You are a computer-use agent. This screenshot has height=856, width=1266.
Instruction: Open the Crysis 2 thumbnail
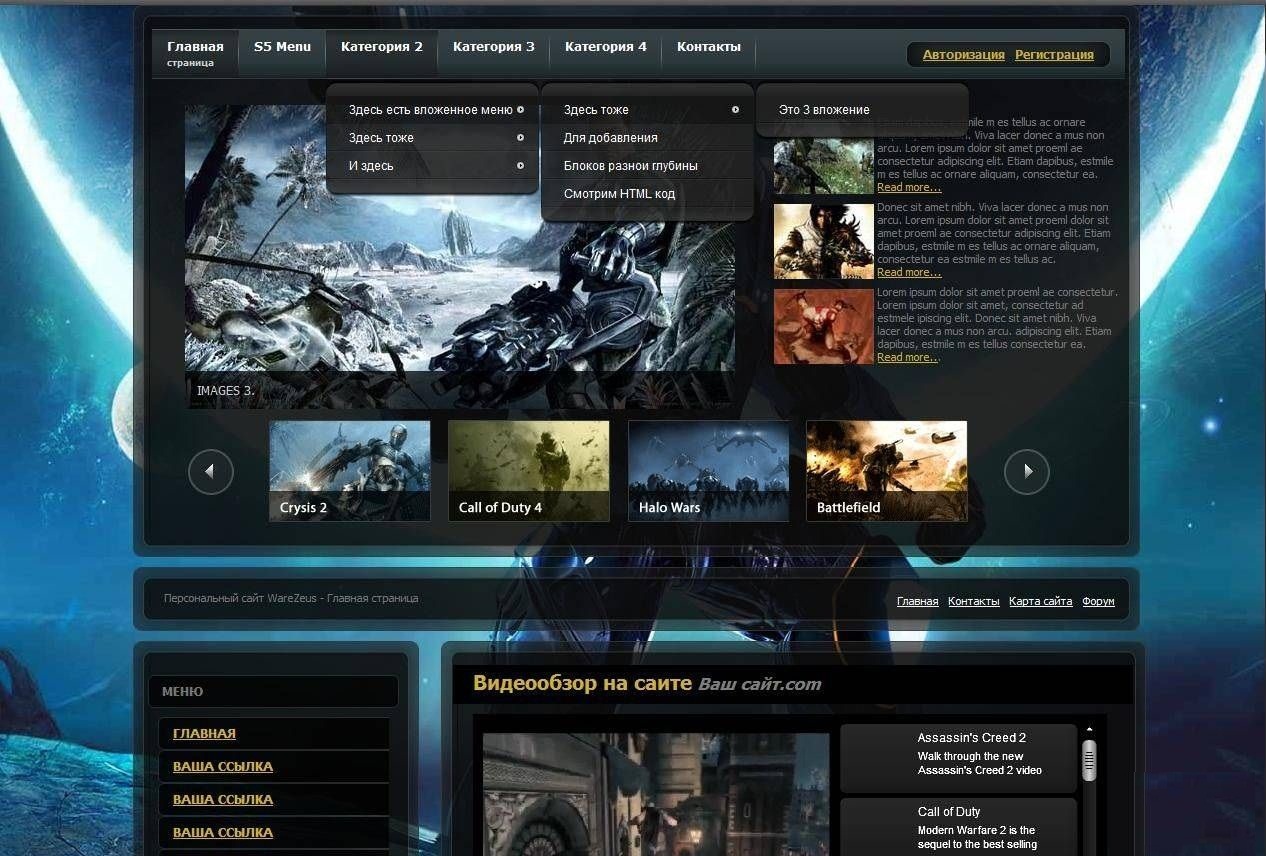tap(350, 471)
